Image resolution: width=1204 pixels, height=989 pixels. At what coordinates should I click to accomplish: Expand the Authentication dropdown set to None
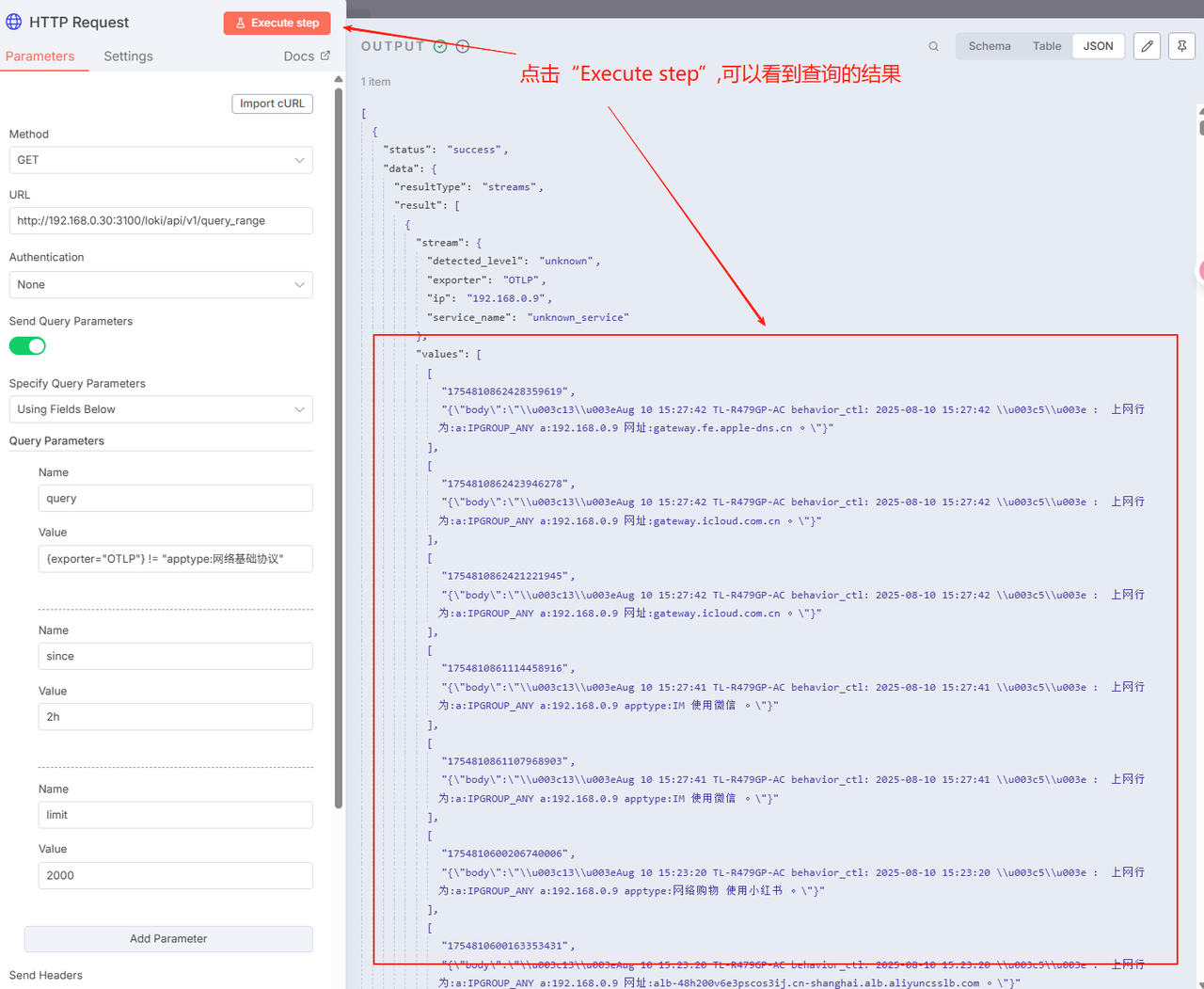coord(161,284)
